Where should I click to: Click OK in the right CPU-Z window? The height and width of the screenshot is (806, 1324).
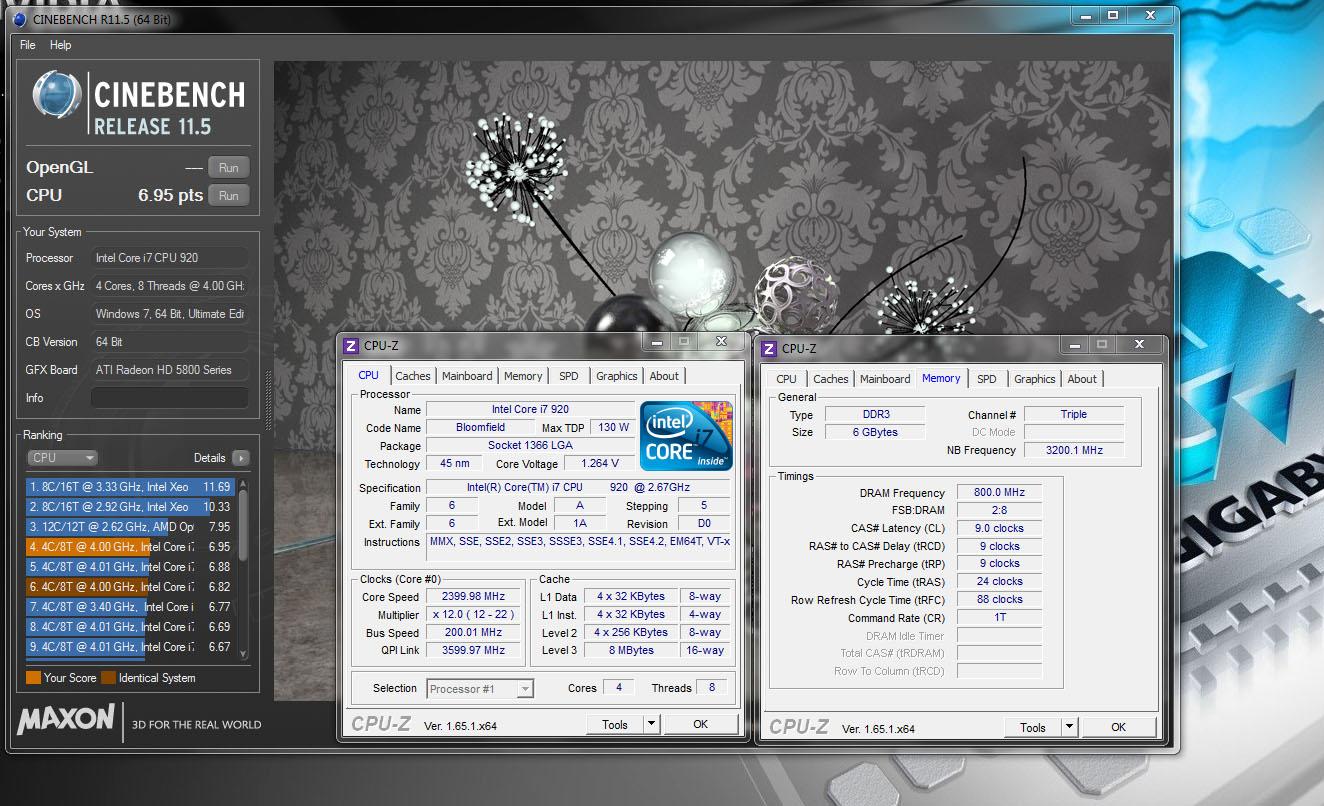1119,728
